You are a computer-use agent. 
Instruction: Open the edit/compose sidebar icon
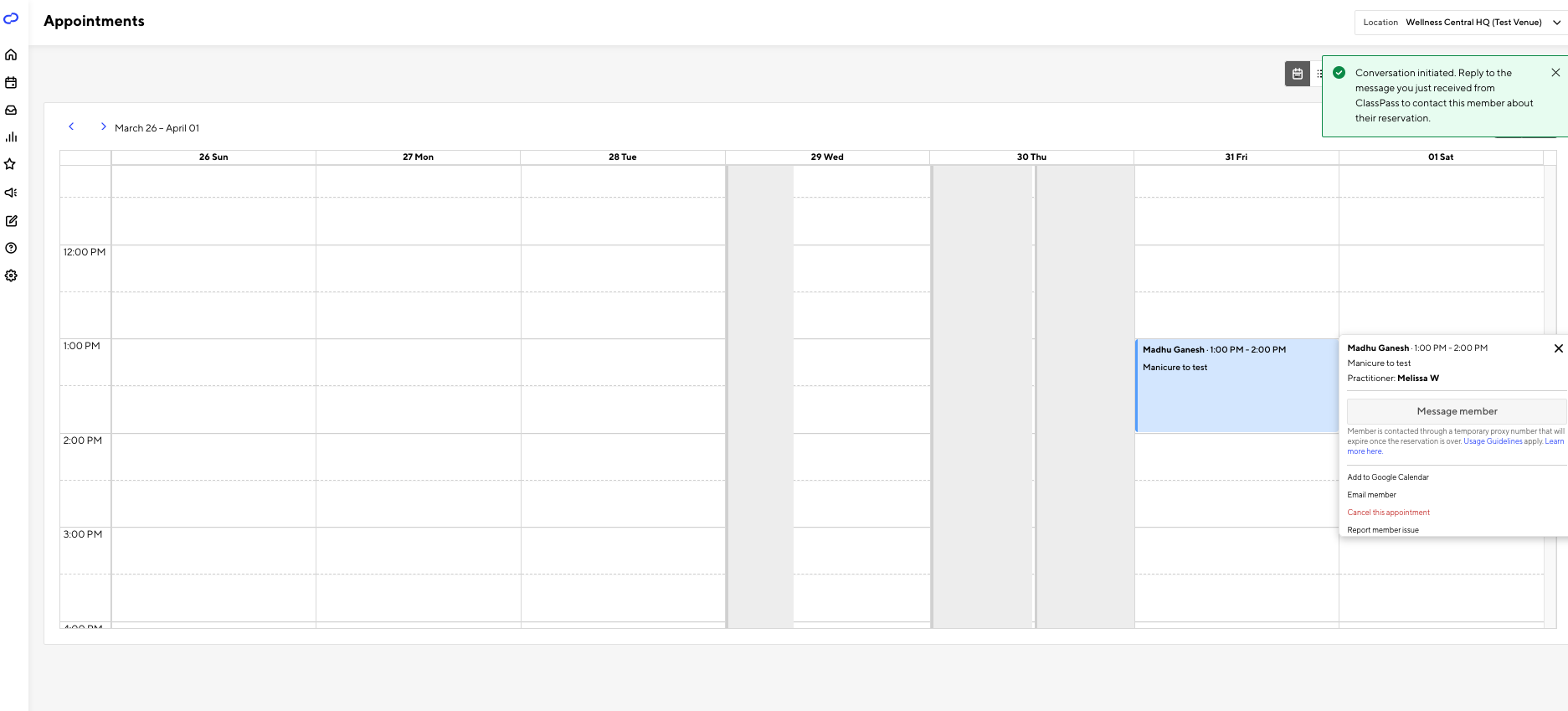point(12,220)
